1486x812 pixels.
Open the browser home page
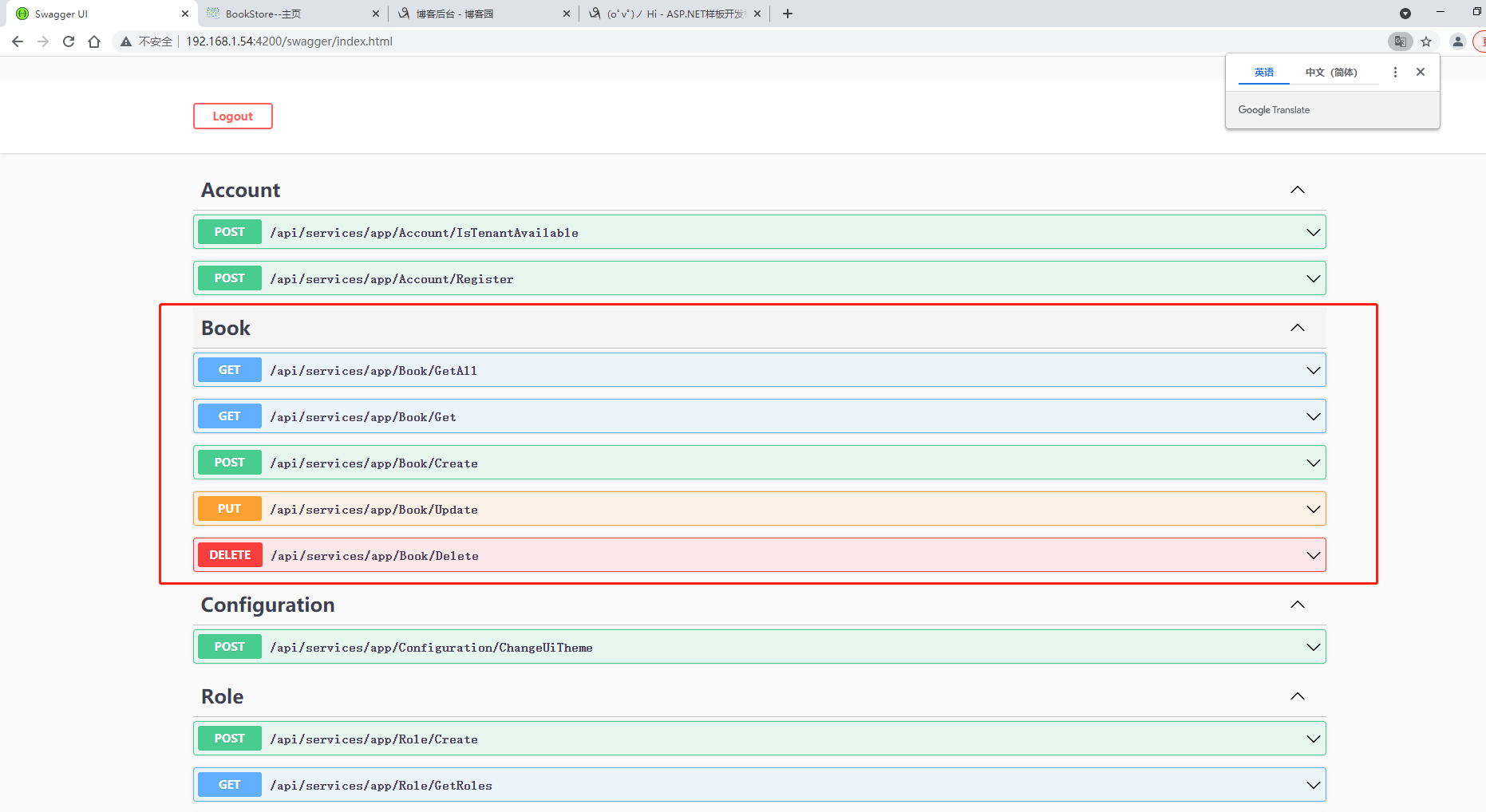point(94,41)
